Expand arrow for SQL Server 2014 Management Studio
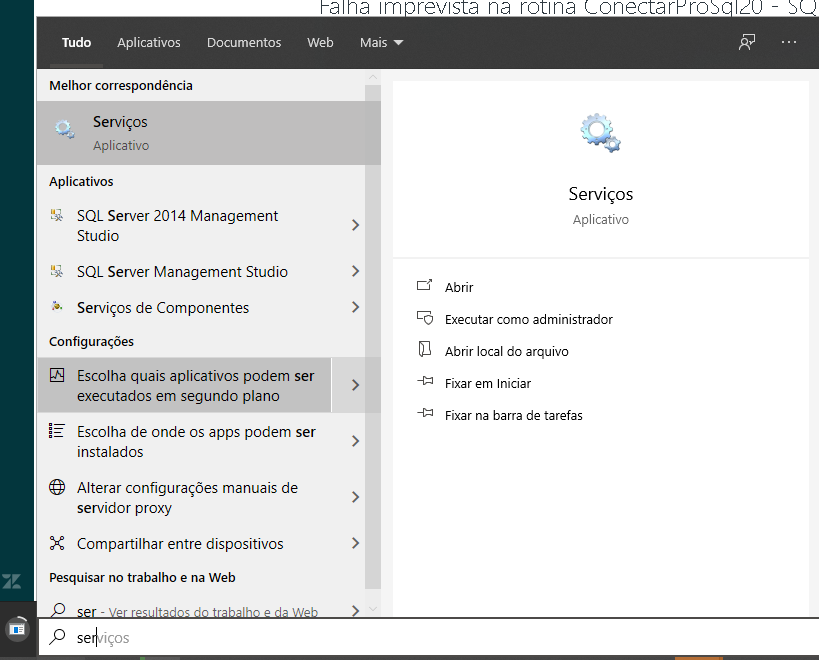This screenshot has width=819, height=660. point(356,225)
